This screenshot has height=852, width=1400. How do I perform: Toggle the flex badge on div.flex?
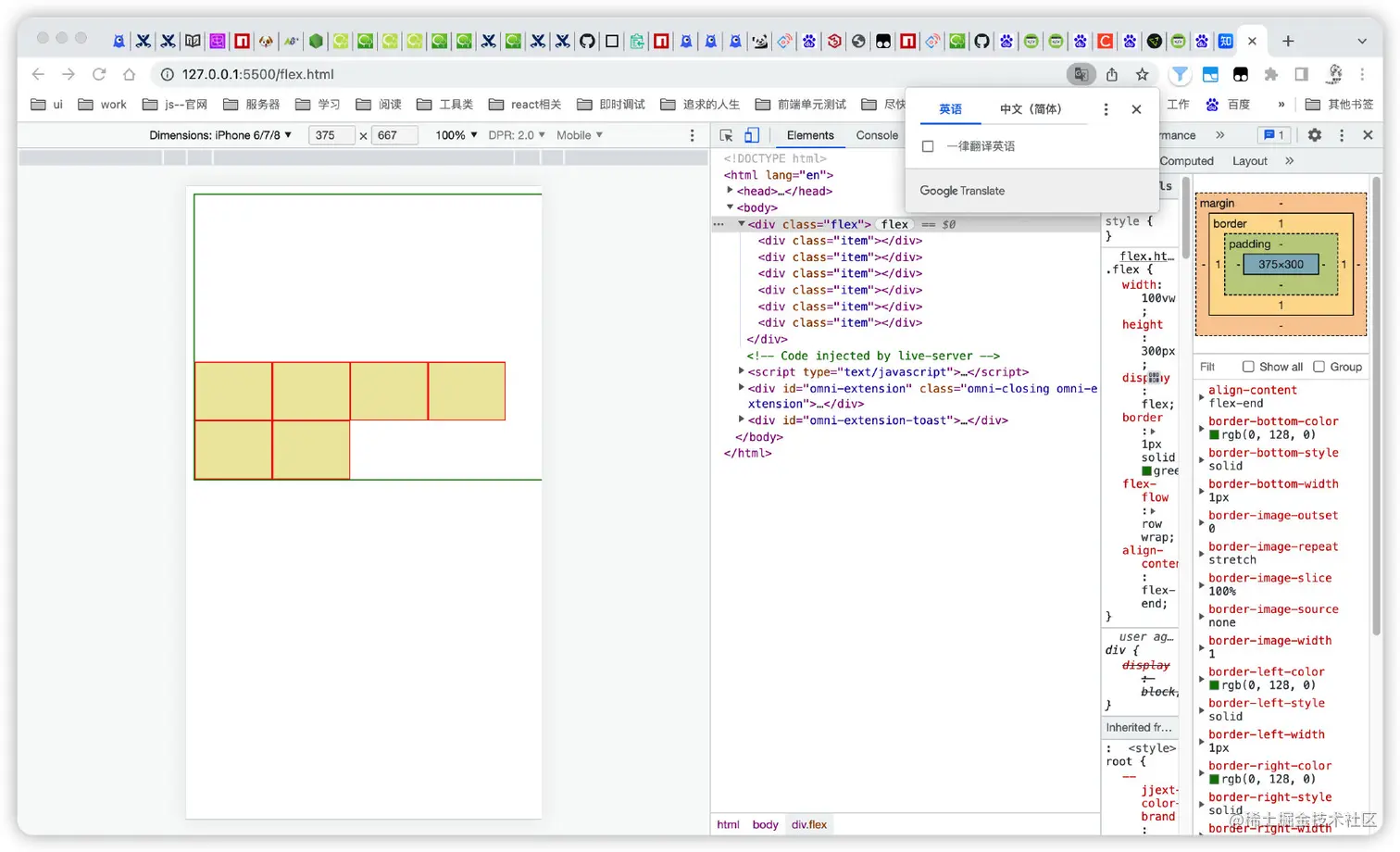click(x=894, y=224)
